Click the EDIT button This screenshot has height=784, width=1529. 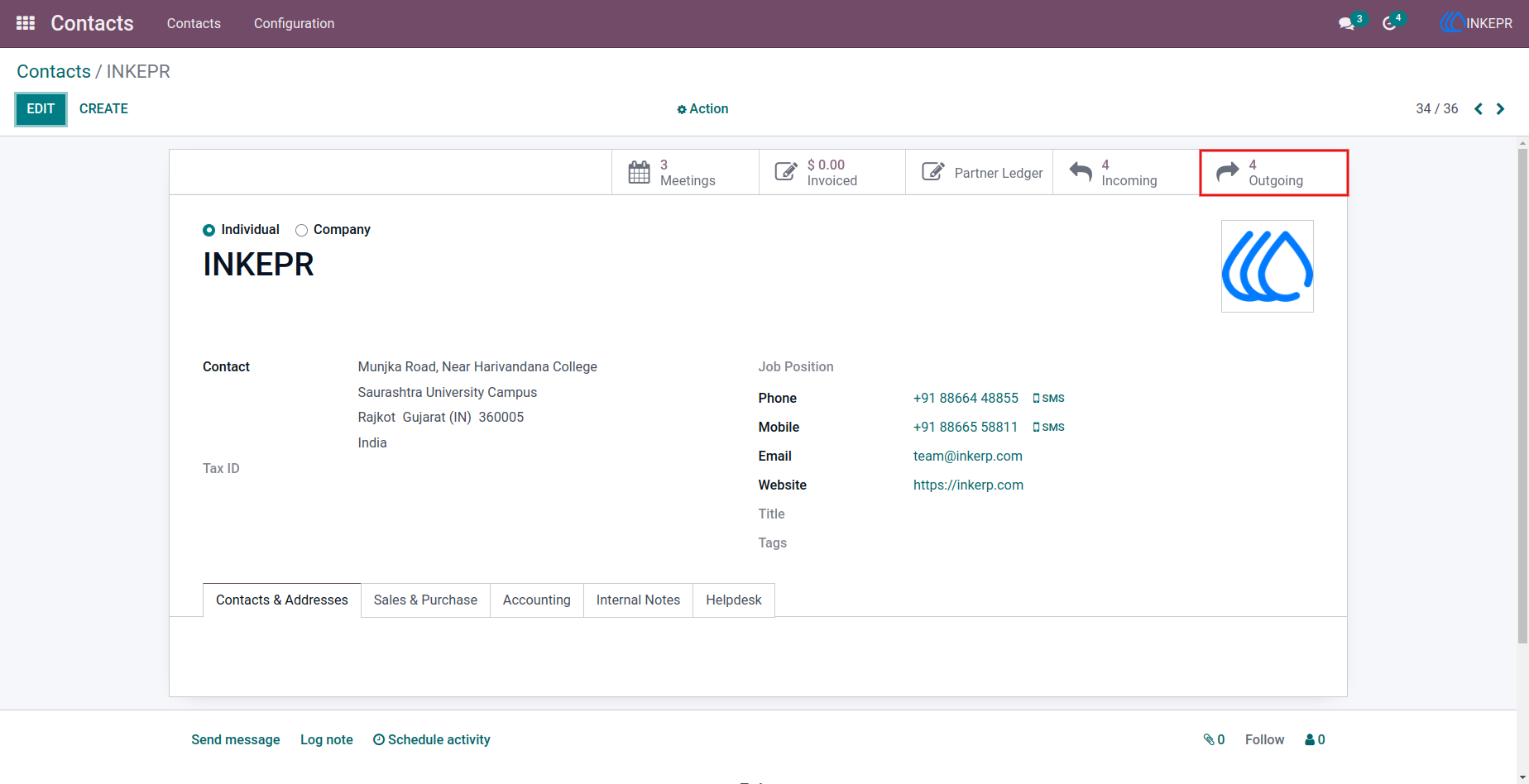41,109
